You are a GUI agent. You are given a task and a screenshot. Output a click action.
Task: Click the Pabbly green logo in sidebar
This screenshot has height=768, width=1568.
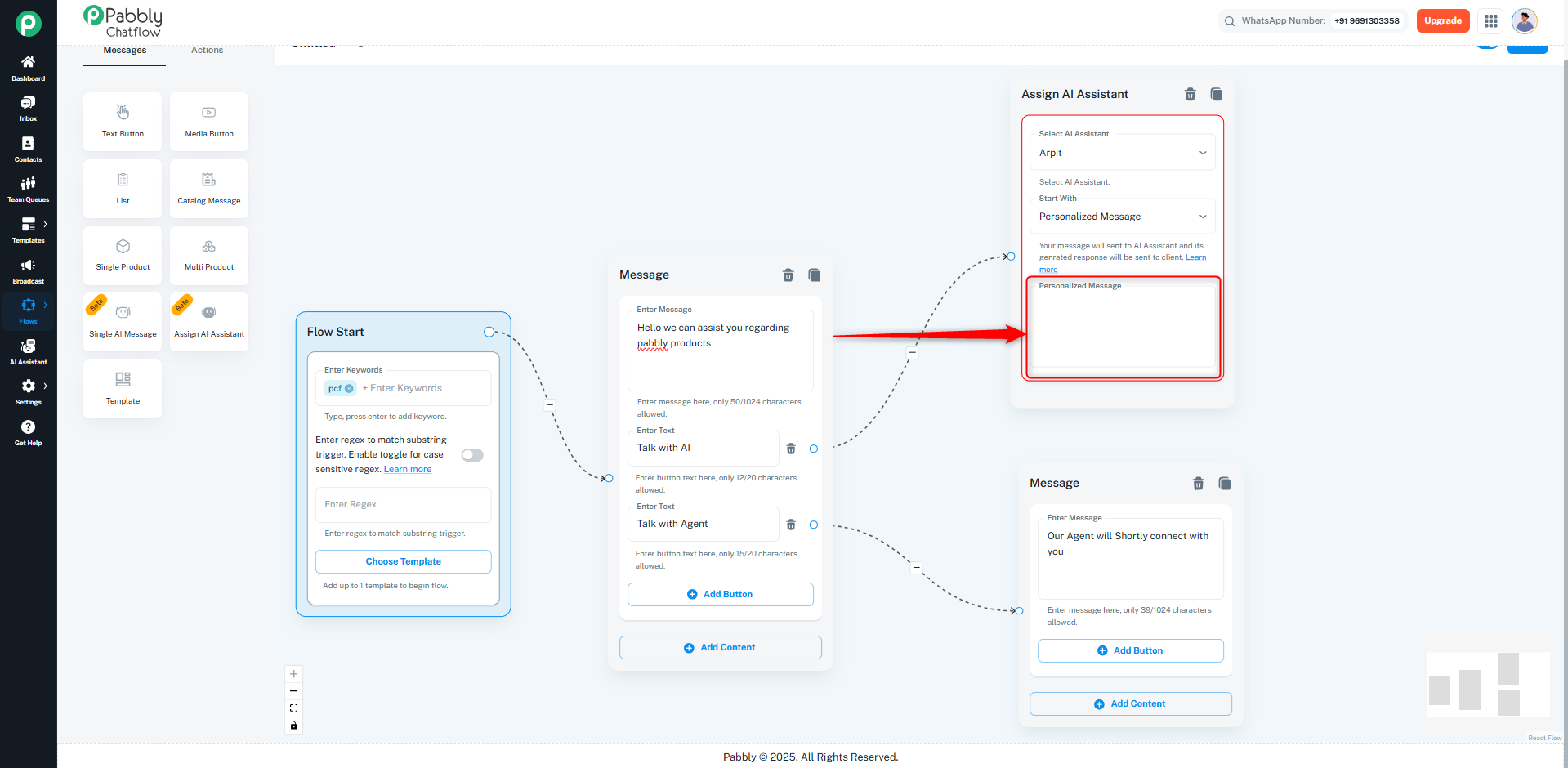pyautogui.click(x=29, y=24)
